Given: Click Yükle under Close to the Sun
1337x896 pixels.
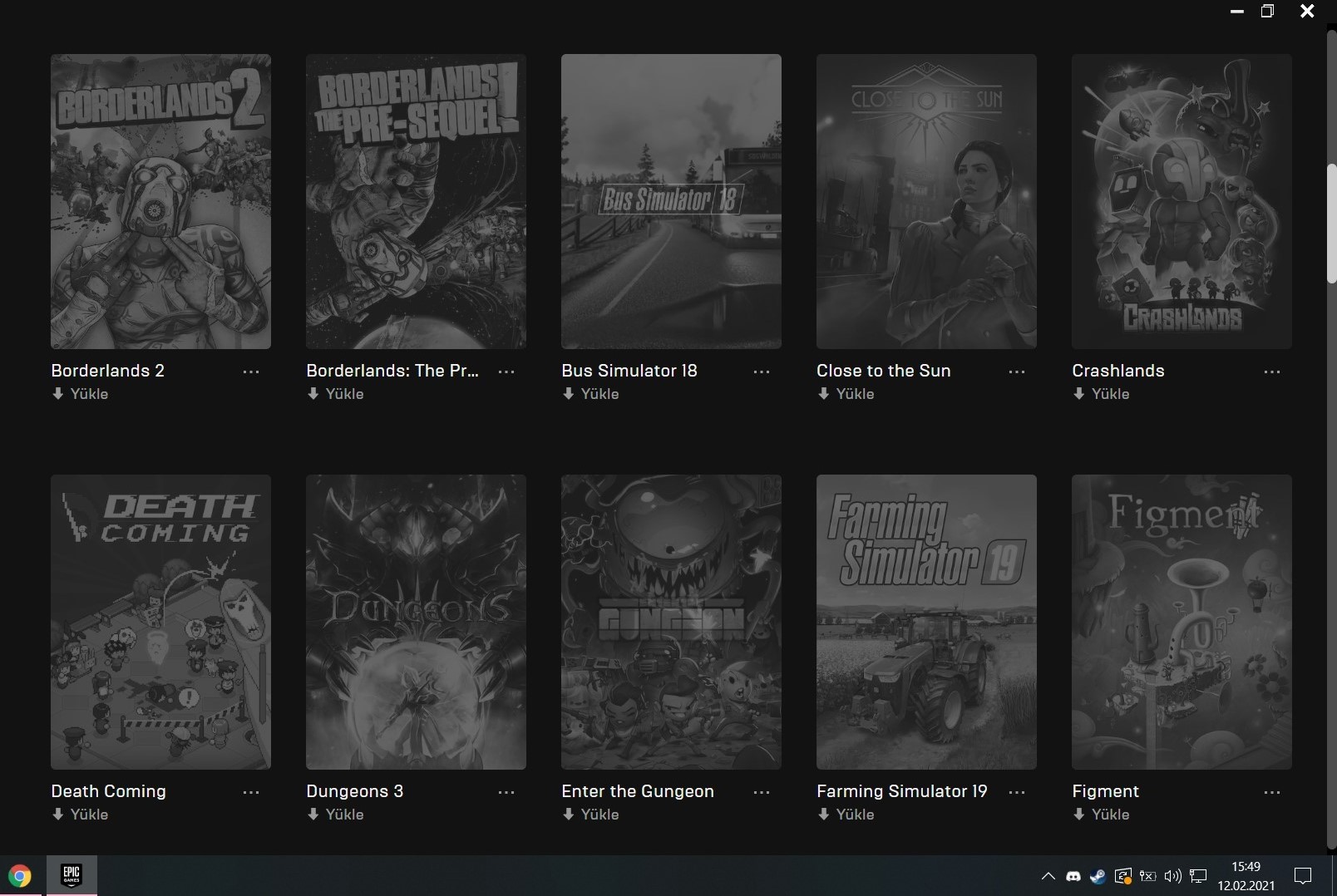Looking at the screenshot, I should tap(846, 394).
